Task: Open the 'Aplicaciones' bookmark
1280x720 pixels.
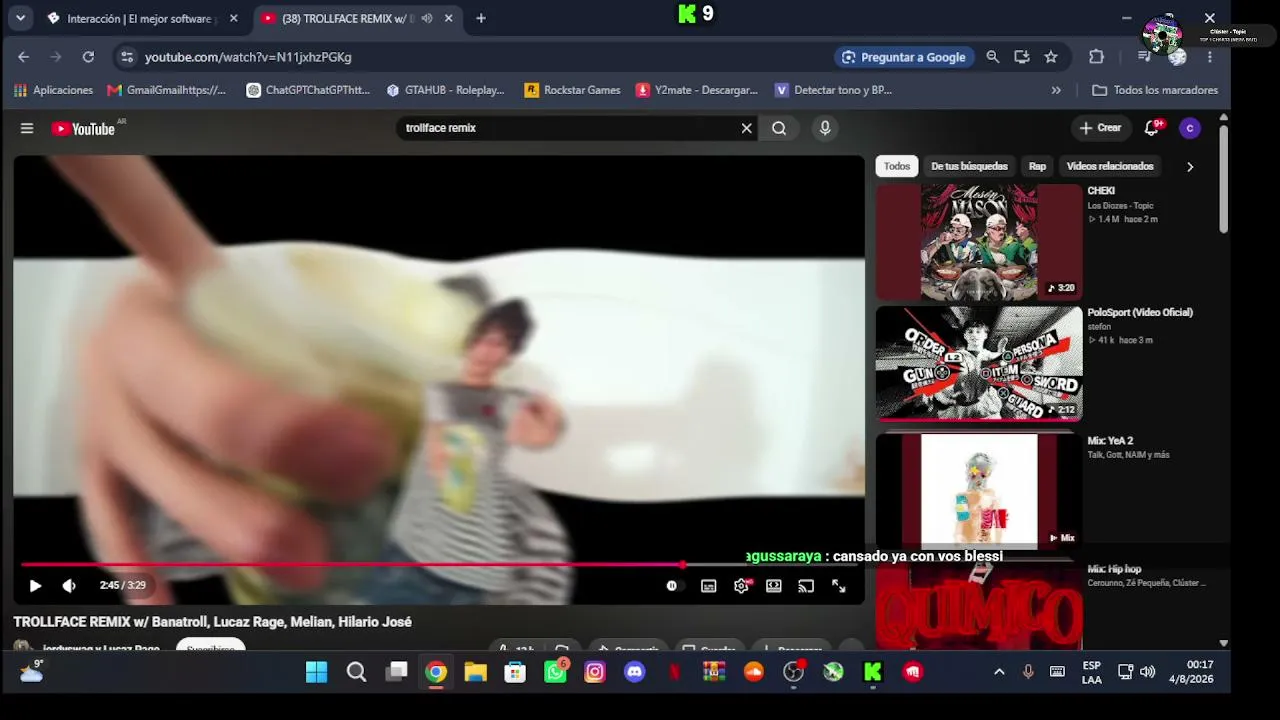Action: [x=53, y=90]
